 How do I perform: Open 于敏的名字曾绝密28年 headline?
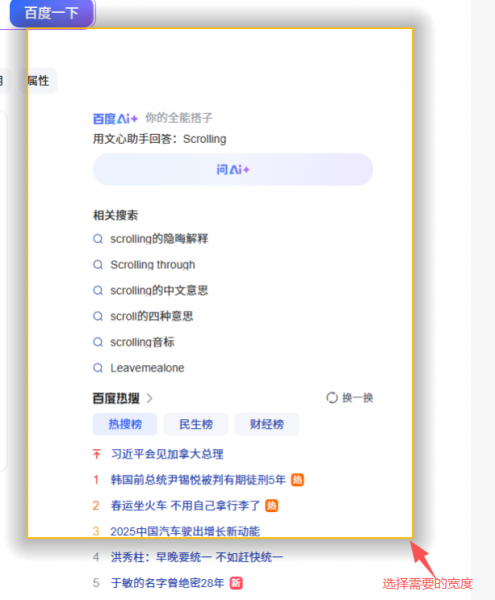[x=167, y=583]
